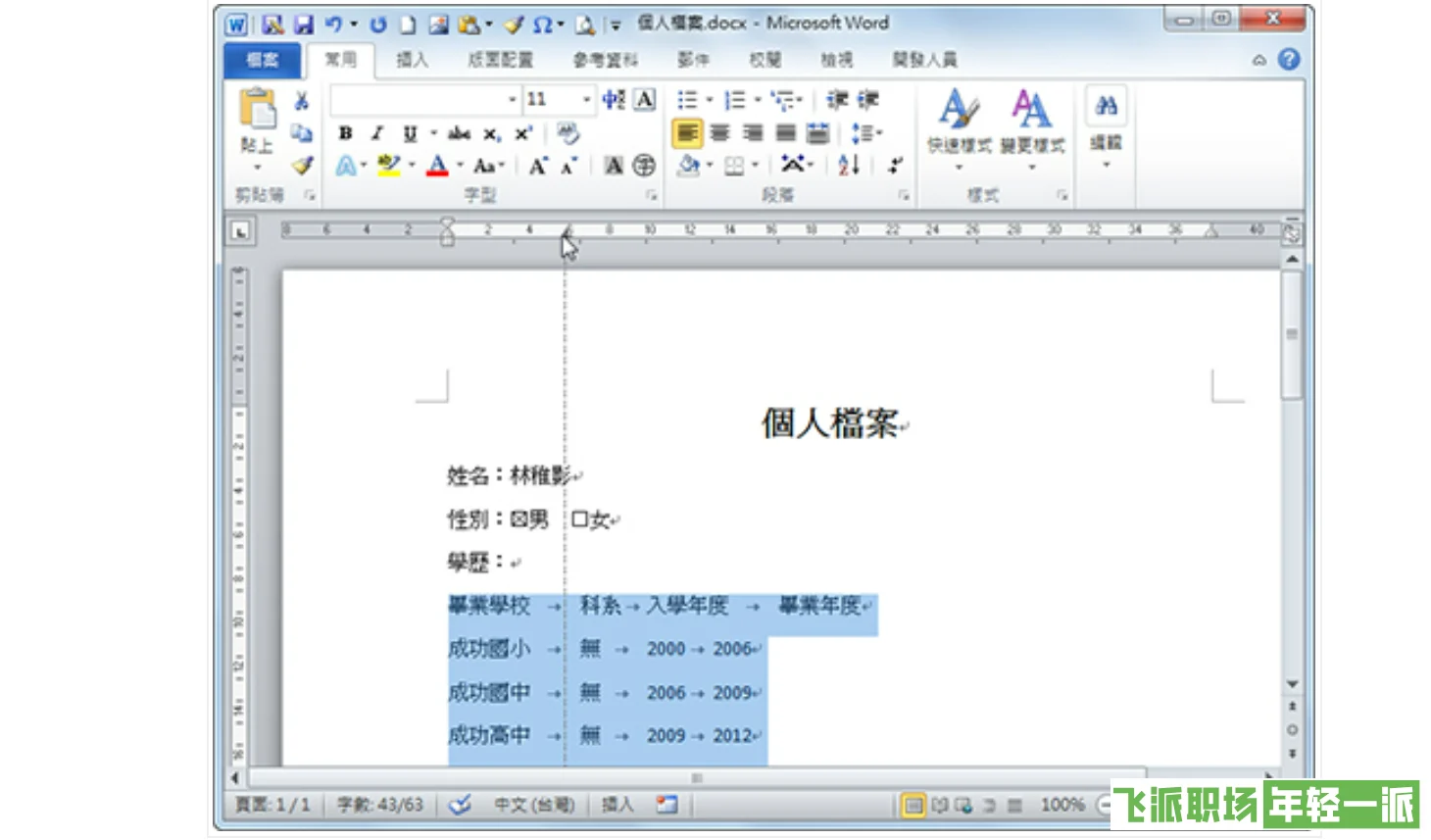Click the 頁面 1/1 page indicator
The image size is (1431, 840).
coord(273,805)
